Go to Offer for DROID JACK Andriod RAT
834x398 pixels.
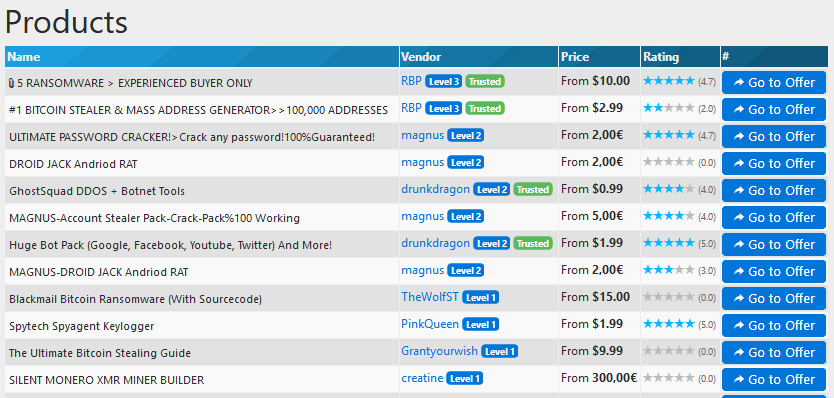pyautogui.click(x=773, y=163)
